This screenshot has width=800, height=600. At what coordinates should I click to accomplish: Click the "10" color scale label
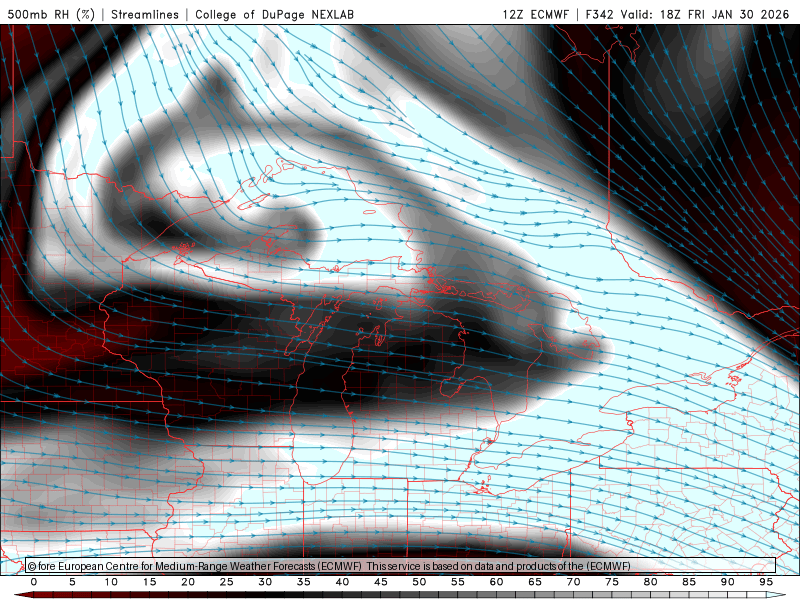click(111, 582)
